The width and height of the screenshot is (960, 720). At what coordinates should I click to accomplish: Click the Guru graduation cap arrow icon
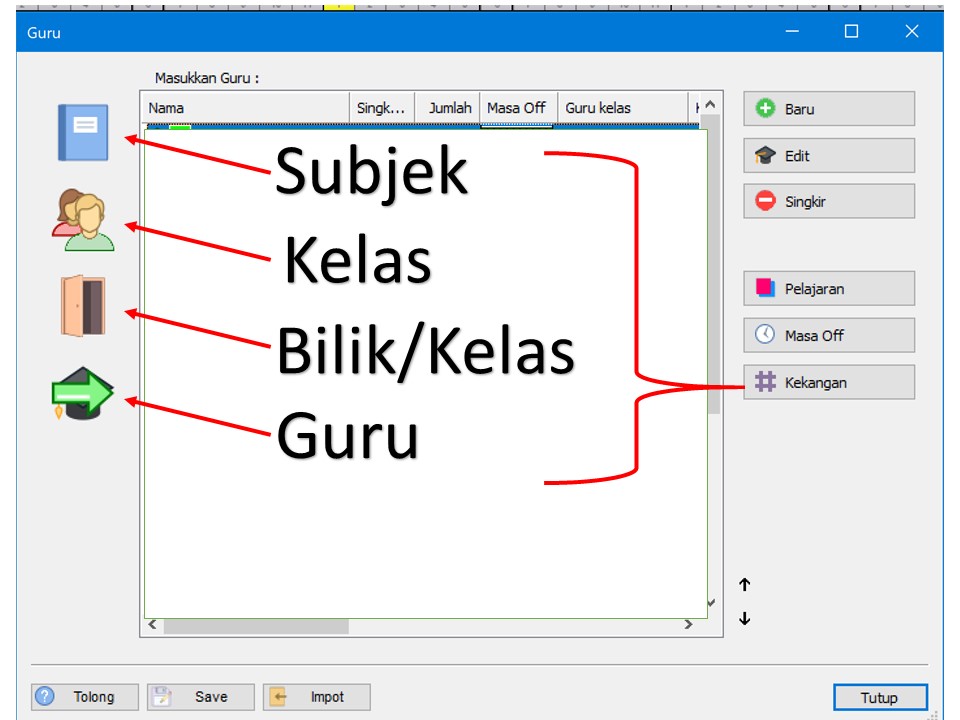(x=82, y=394)
